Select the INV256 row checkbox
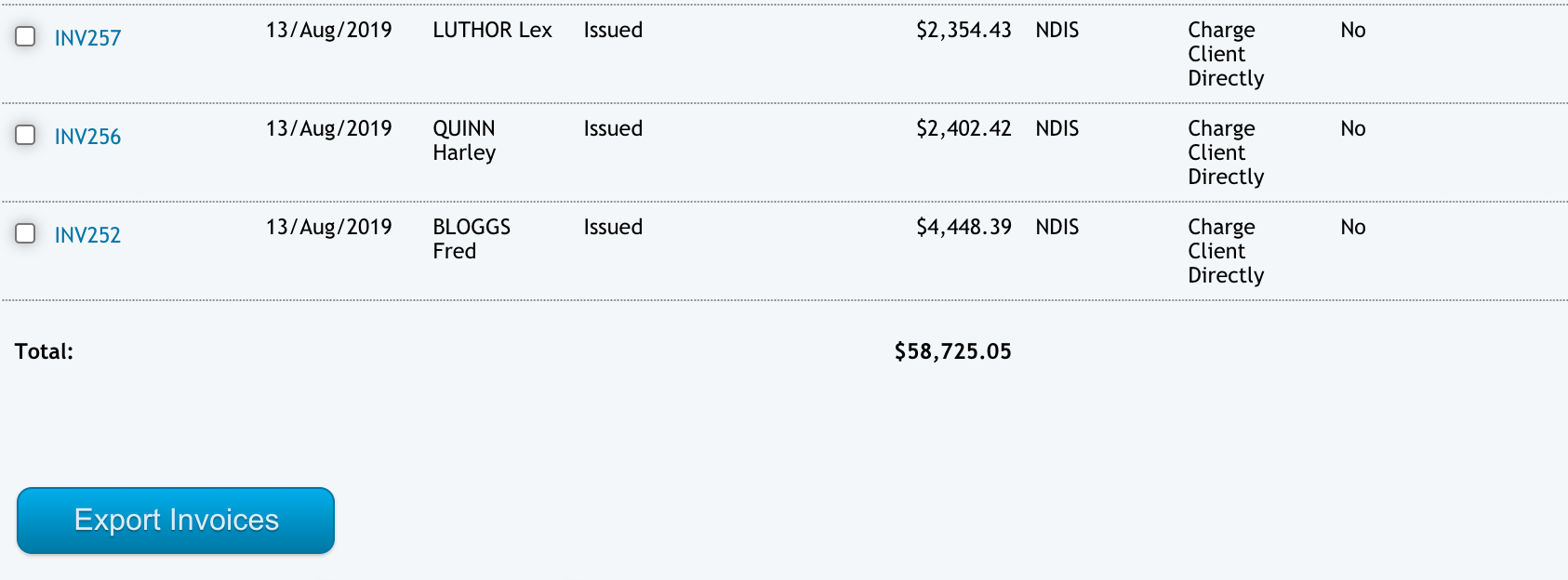Viewport: 1568px width, 580px height. pyautogui.click(x=25, y=135)
